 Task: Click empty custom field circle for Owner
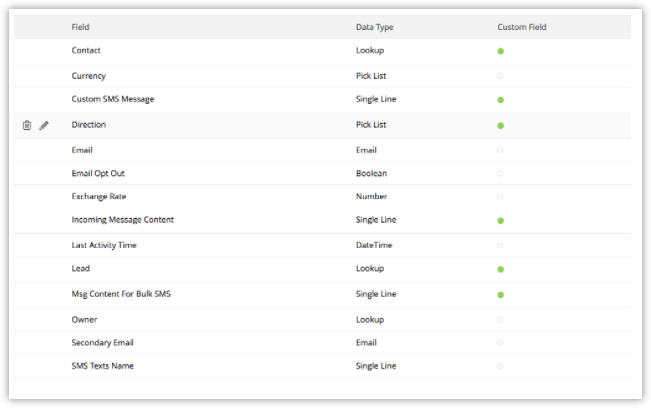pyautogui.click(x=500, y=320)
